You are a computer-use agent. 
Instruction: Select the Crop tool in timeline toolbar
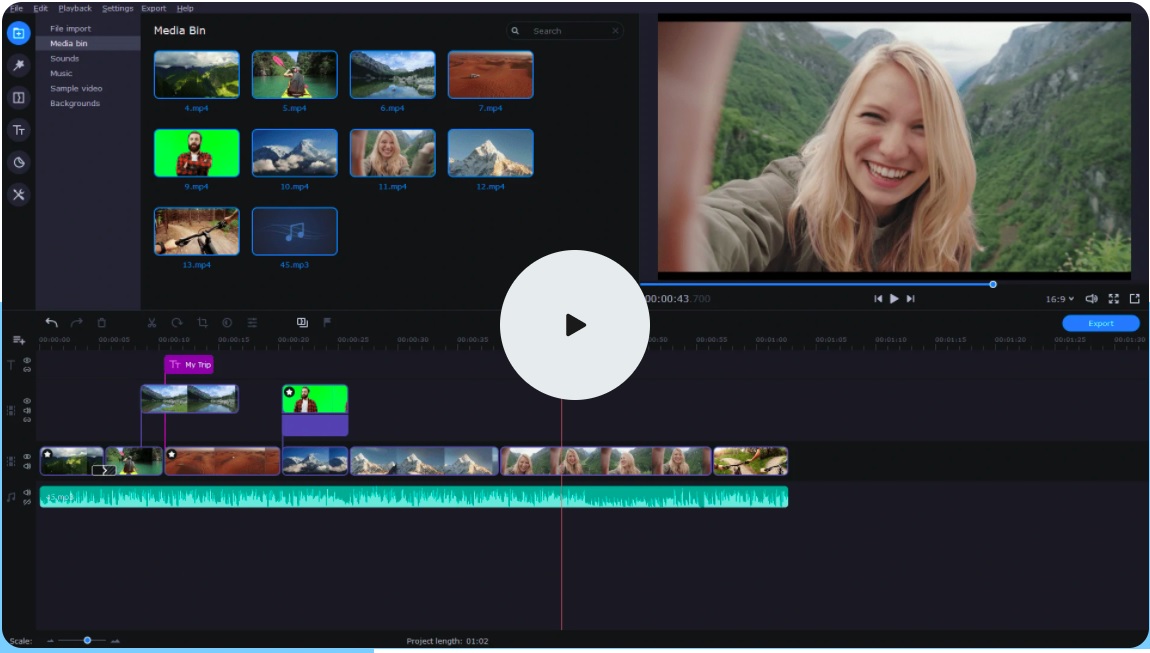click(x=202, y=322)
